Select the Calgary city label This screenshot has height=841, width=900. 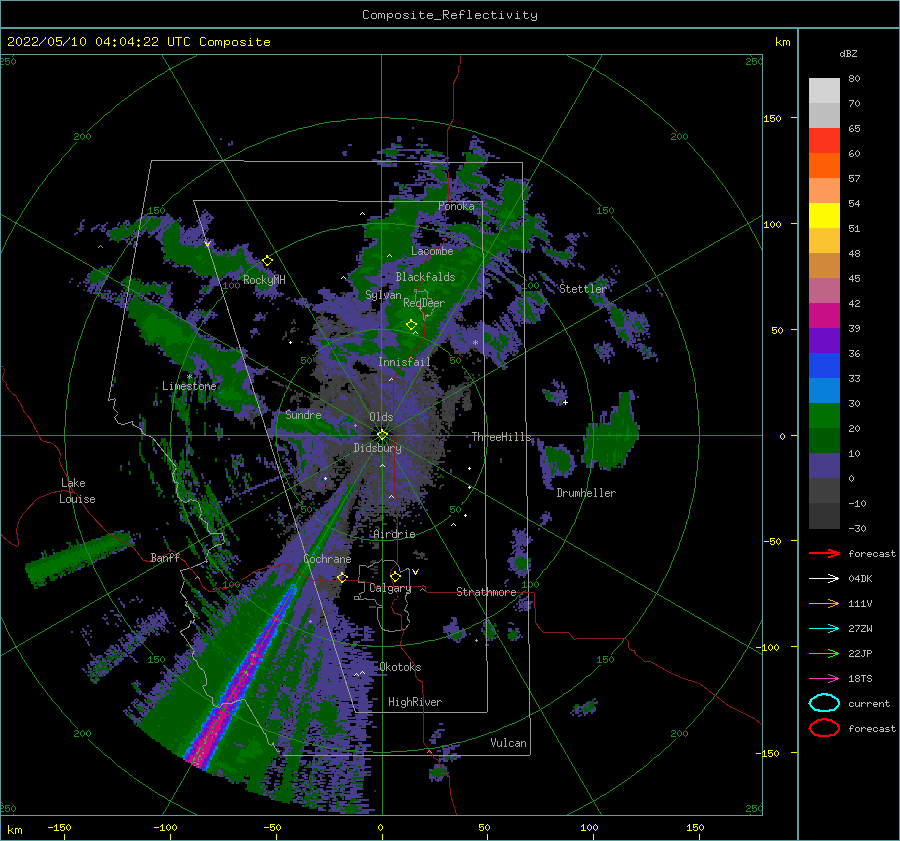(390, 588)
